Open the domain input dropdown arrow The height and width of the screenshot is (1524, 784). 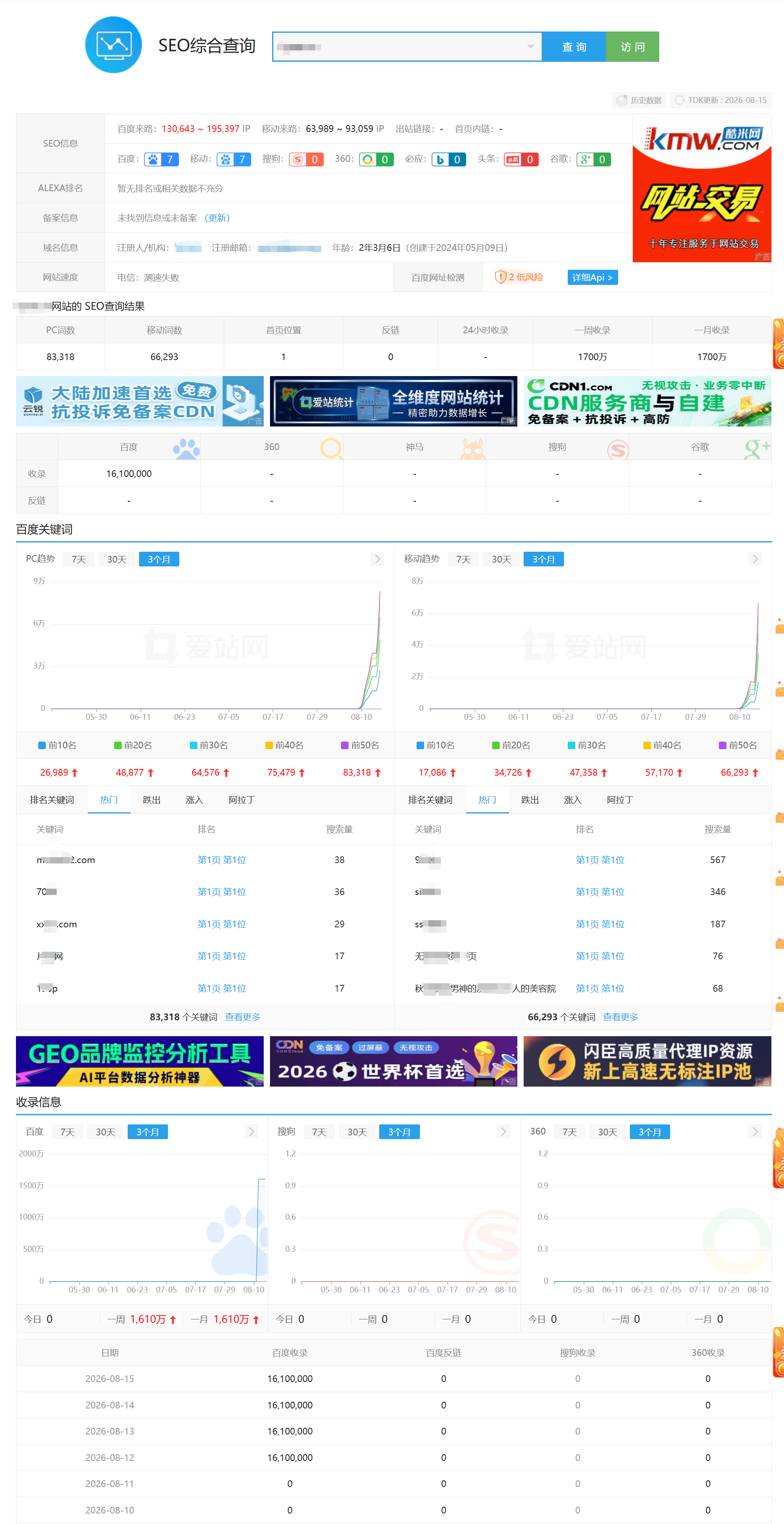[x=530, y=47]
